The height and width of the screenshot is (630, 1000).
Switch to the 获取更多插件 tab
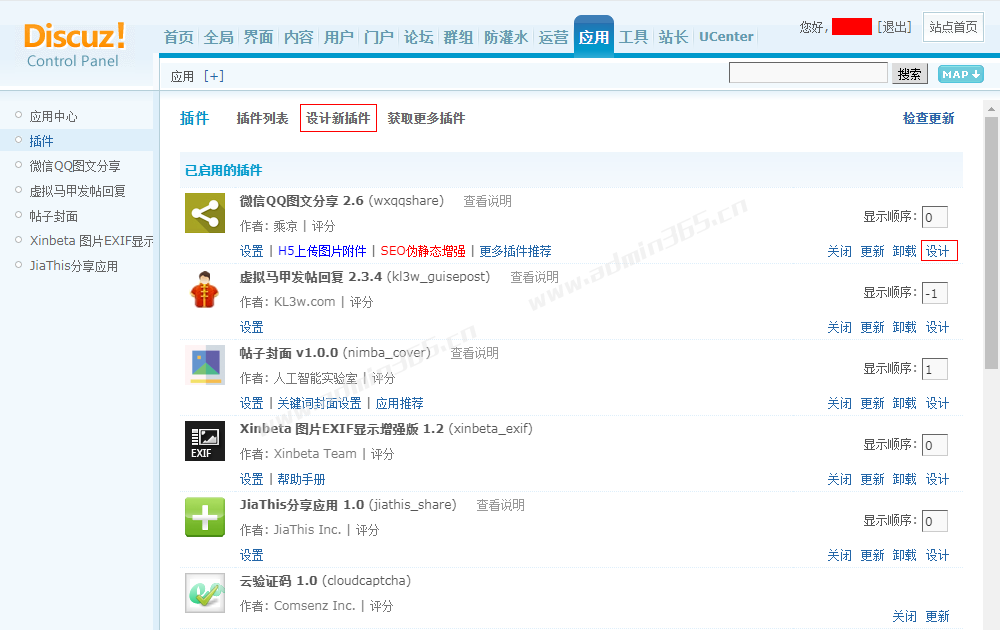426,118
